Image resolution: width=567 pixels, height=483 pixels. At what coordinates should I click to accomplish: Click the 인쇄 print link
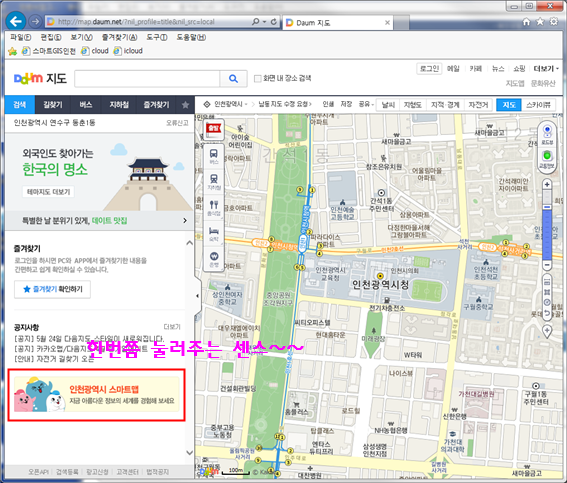[328, 104]
